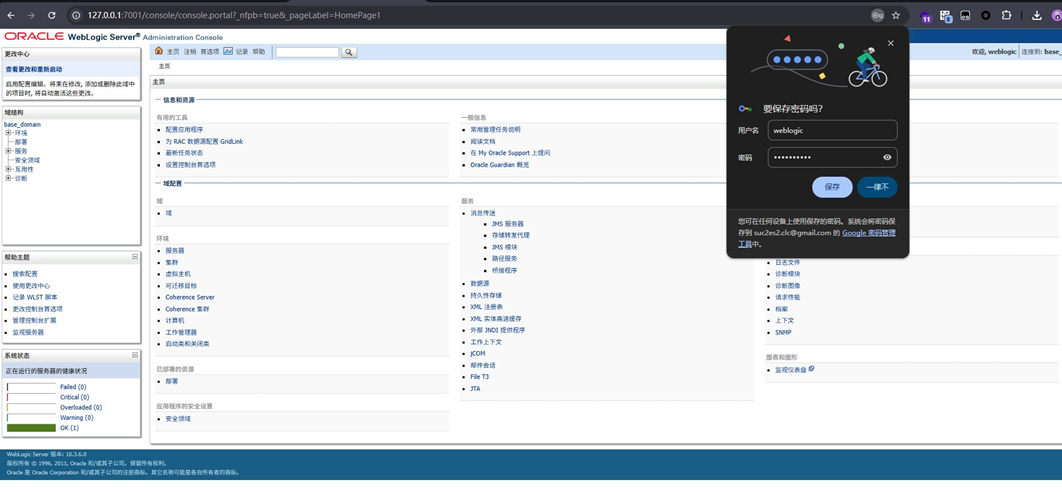1062x492 pixels.
Task: Expand the 诊断 tree node
Action: coord(9,178)
